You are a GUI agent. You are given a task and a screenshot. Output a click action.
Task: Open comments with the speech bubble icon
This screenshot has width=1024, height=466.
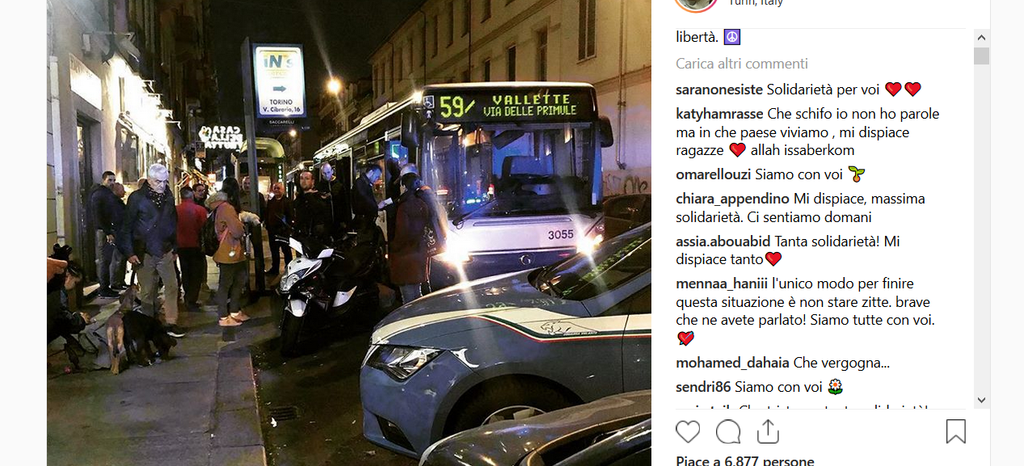point(728,431)
